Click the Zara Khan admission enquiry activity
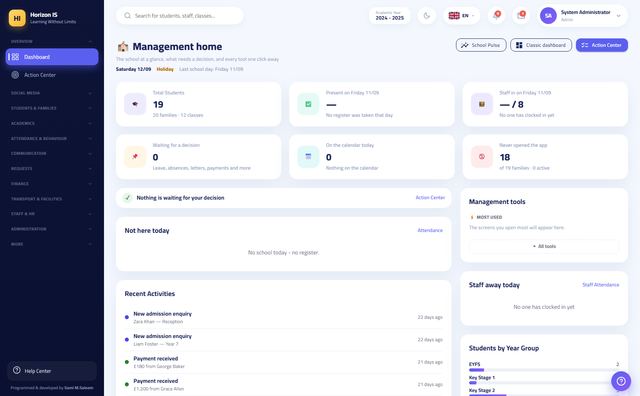Screen dimensions: 640x396 click(x=284, y=317)
